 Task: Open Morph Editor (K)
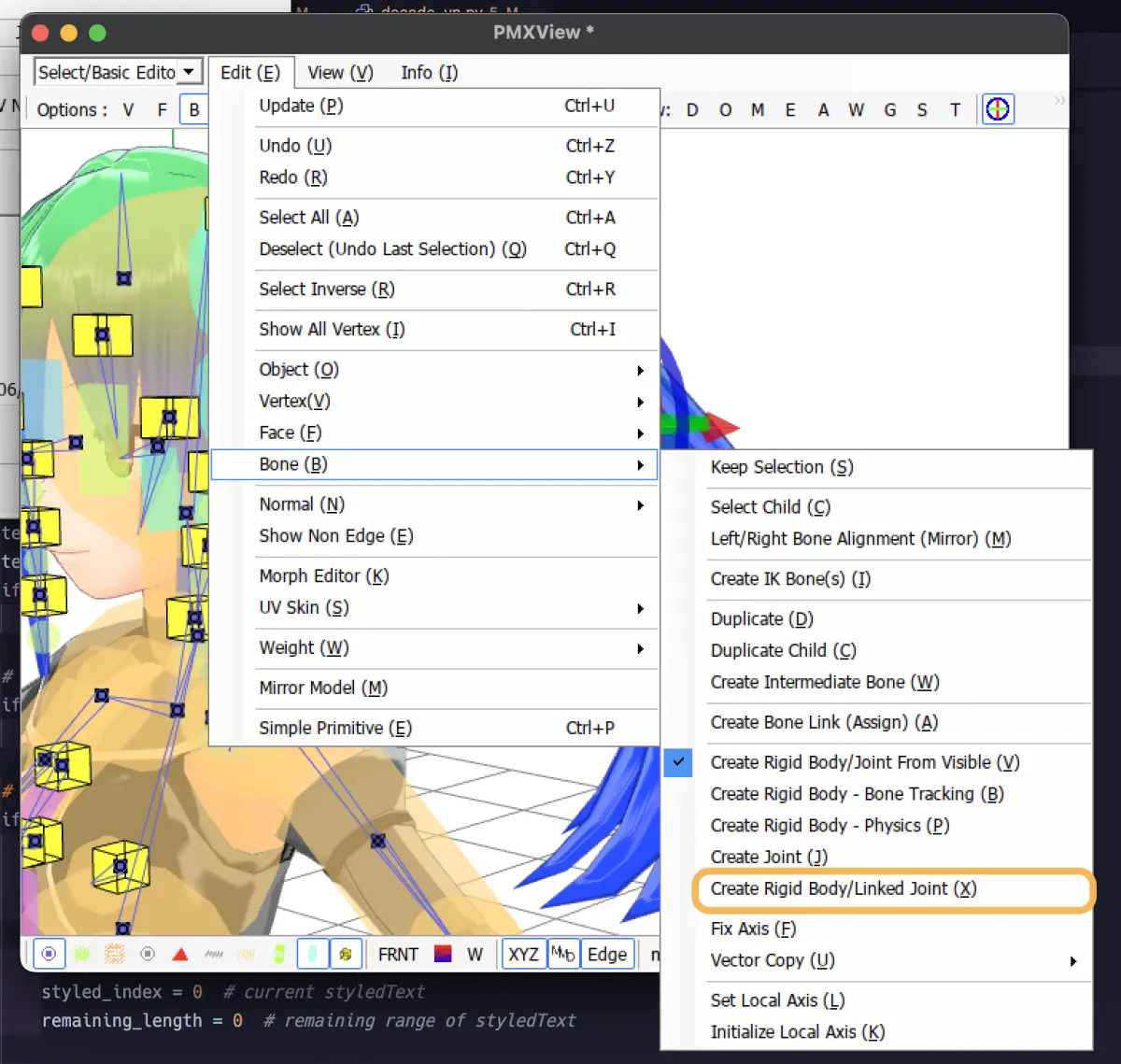pyautogui.click(x=434, y=576)
